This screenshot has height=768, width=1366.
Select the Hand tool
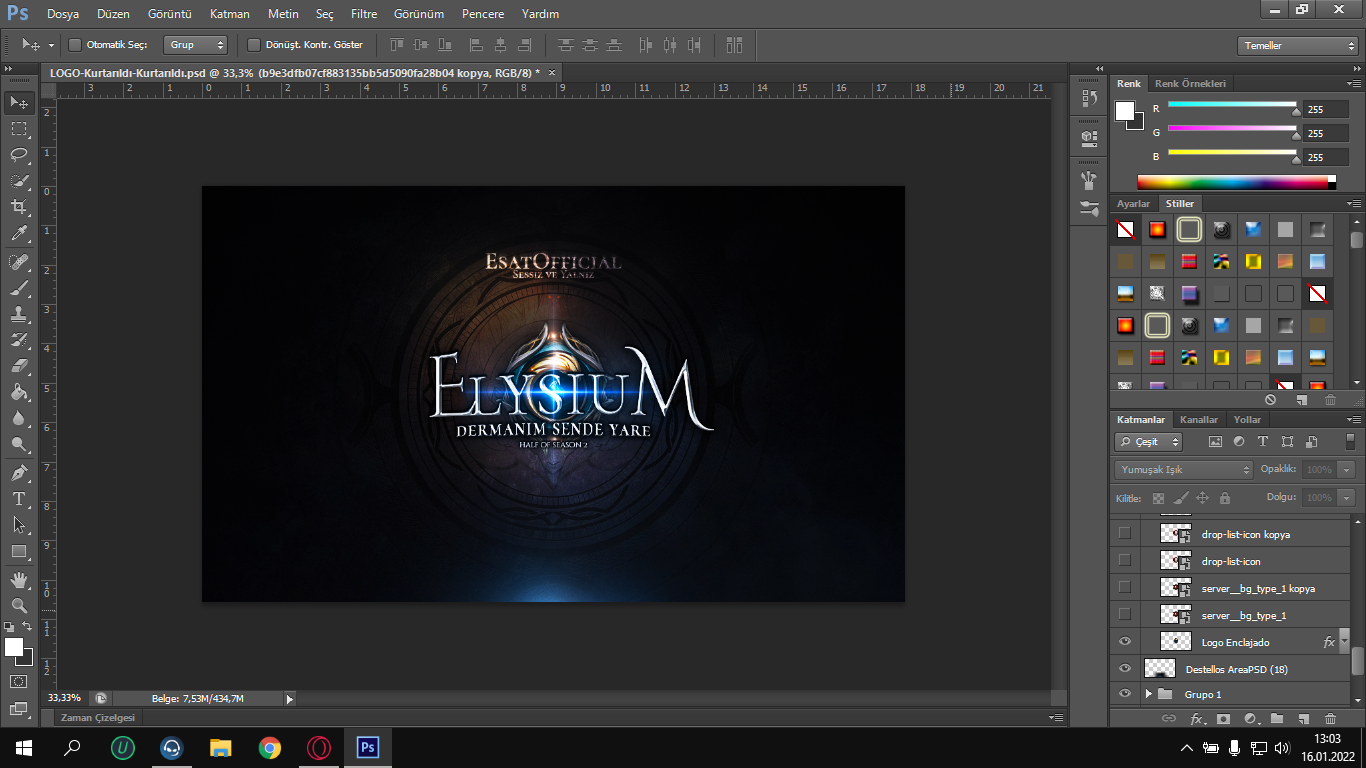tap(19, 579)
